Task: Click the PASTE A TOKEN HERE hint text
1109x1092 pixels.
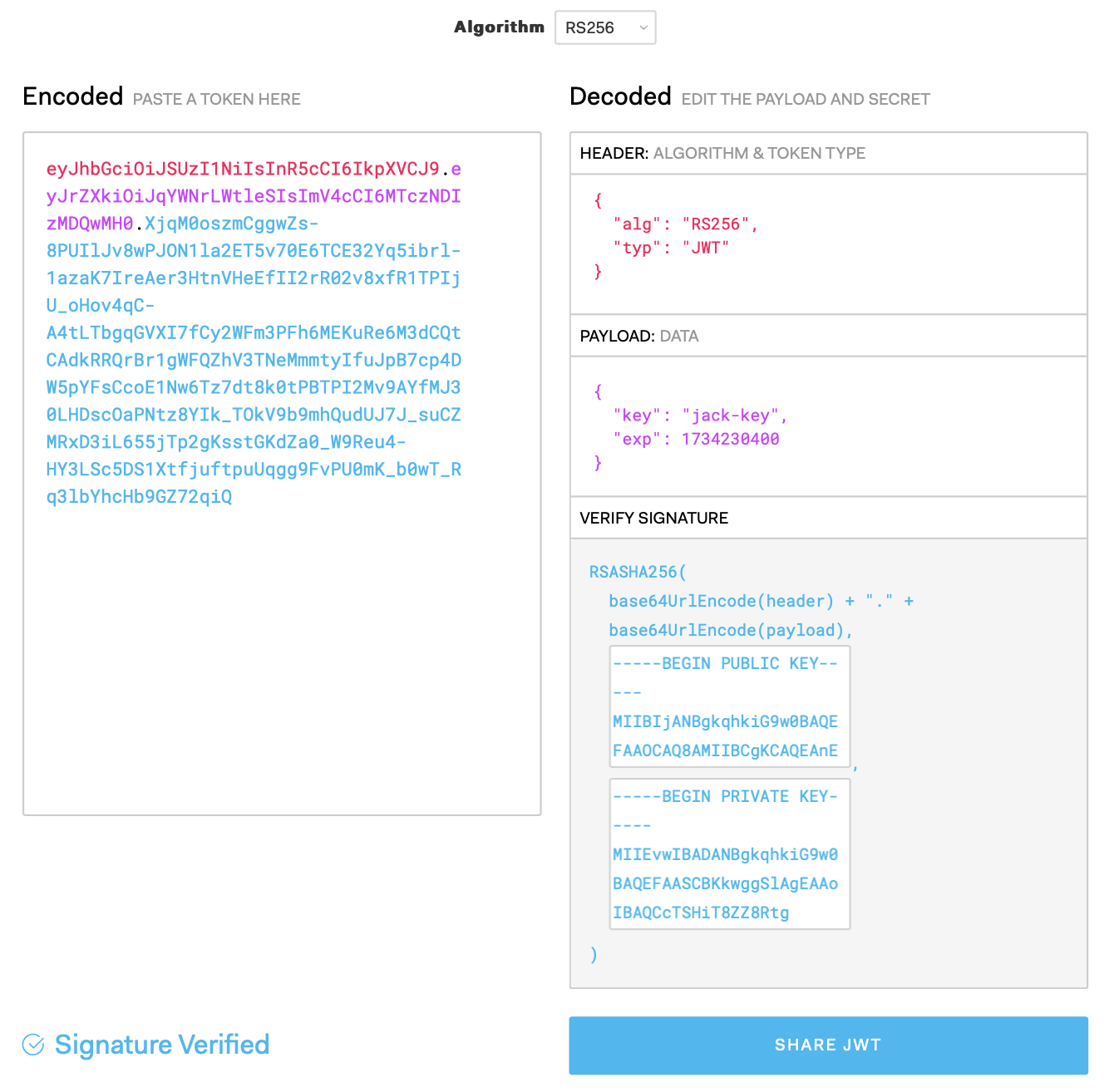Action: [217, 99]
